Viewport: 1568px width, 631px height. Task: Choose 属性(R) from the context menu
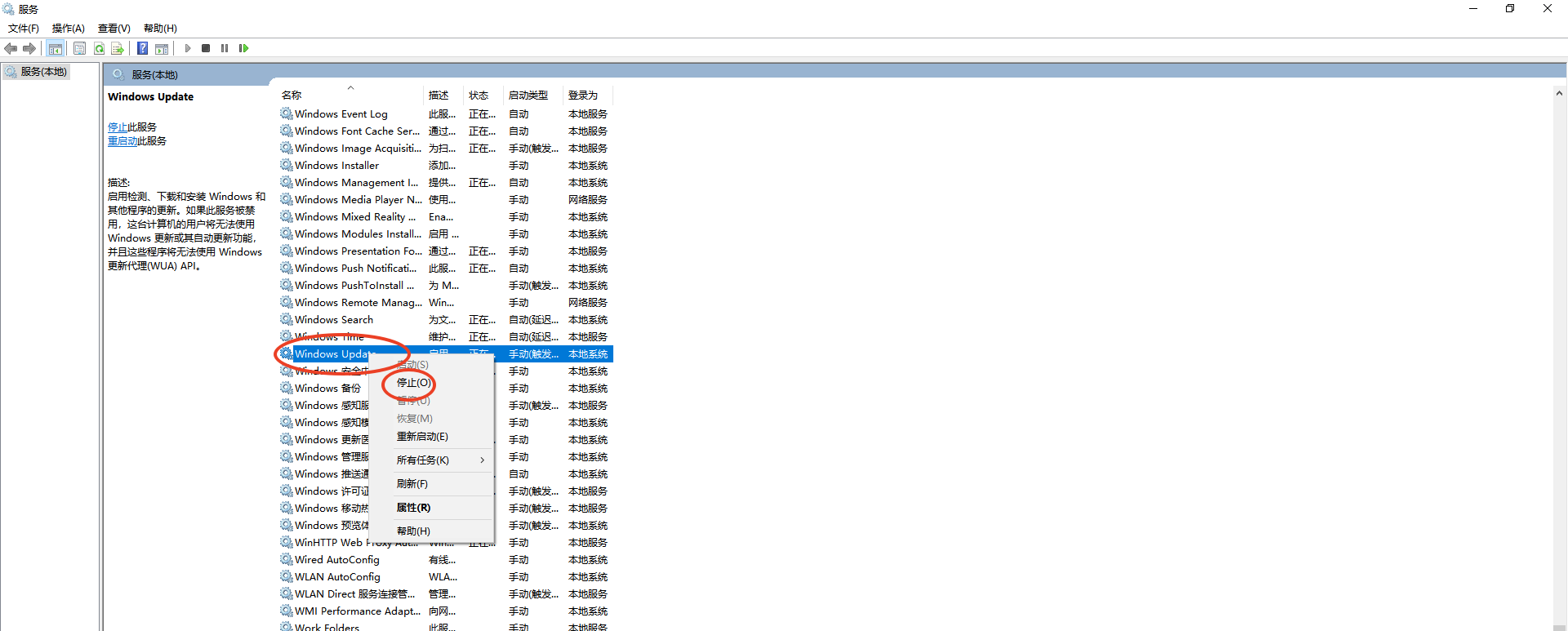tap(413, 508)
